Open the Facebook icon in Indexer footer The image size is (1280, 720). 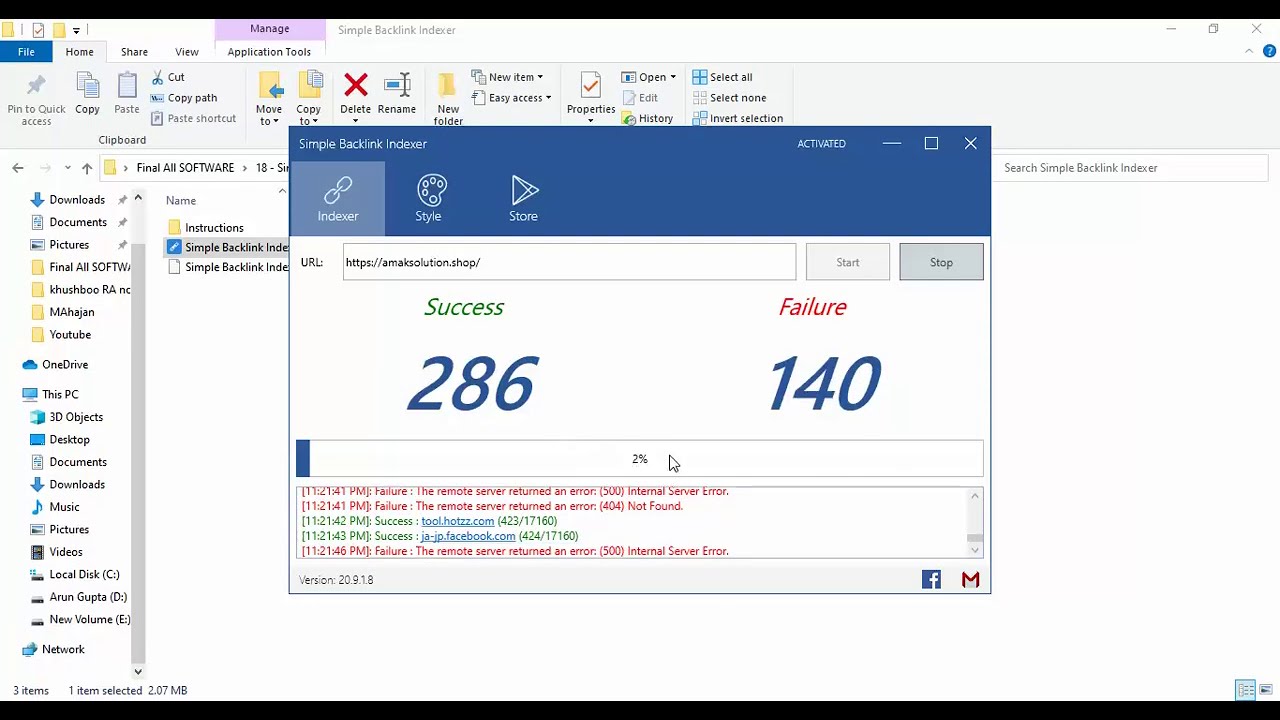[931, 580]
